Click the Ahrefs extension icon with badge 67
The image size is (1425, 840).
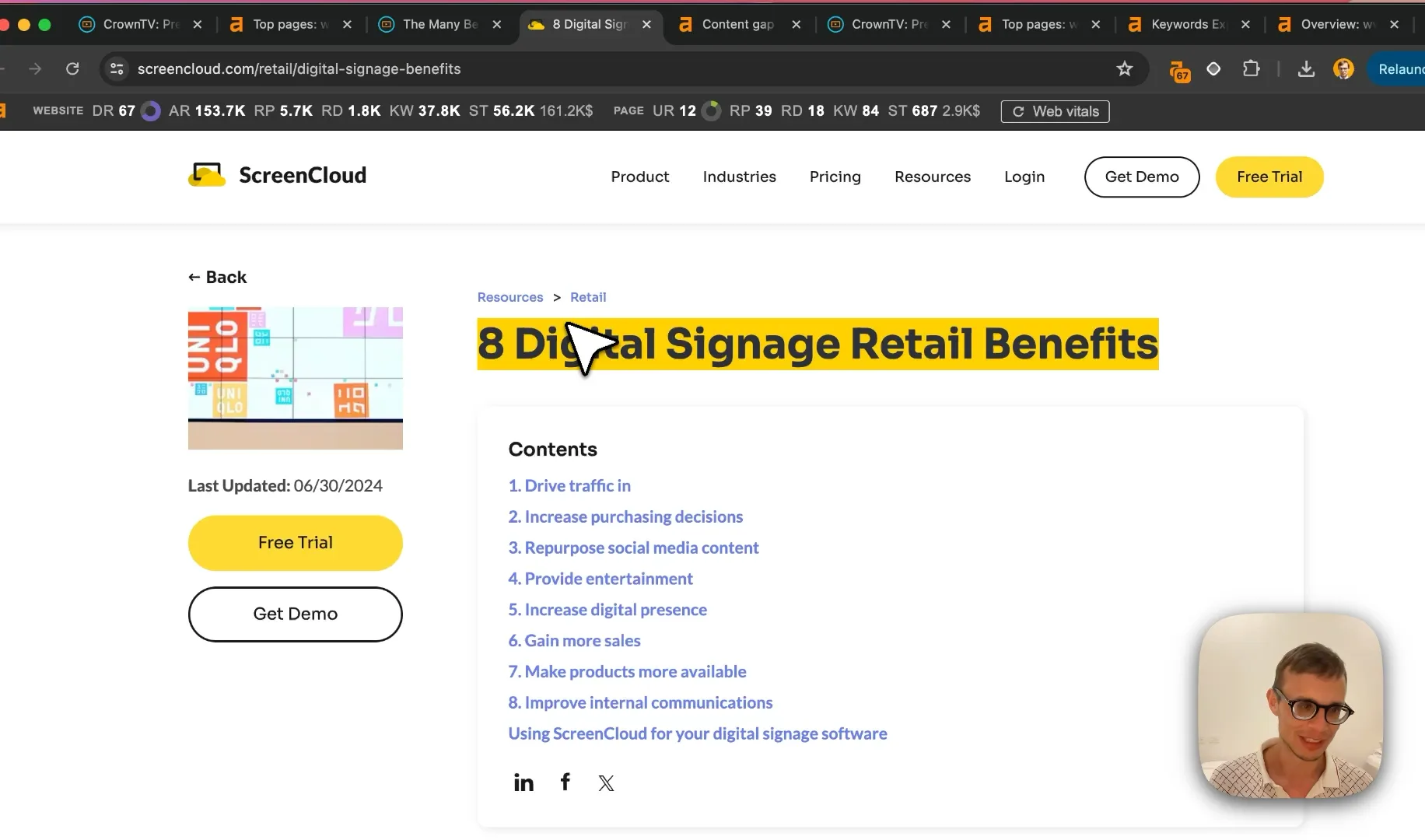[x=1179, y=71]
